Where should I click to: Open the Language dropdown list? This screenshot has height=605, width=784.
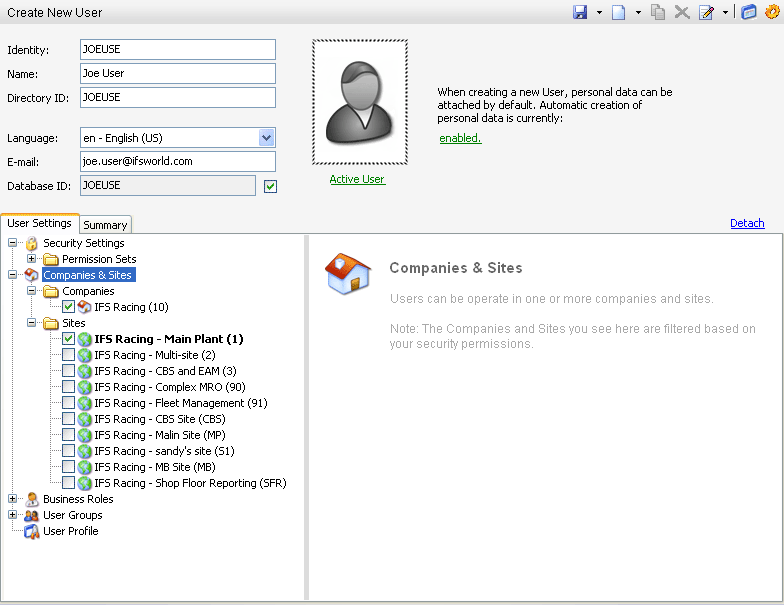266,138
